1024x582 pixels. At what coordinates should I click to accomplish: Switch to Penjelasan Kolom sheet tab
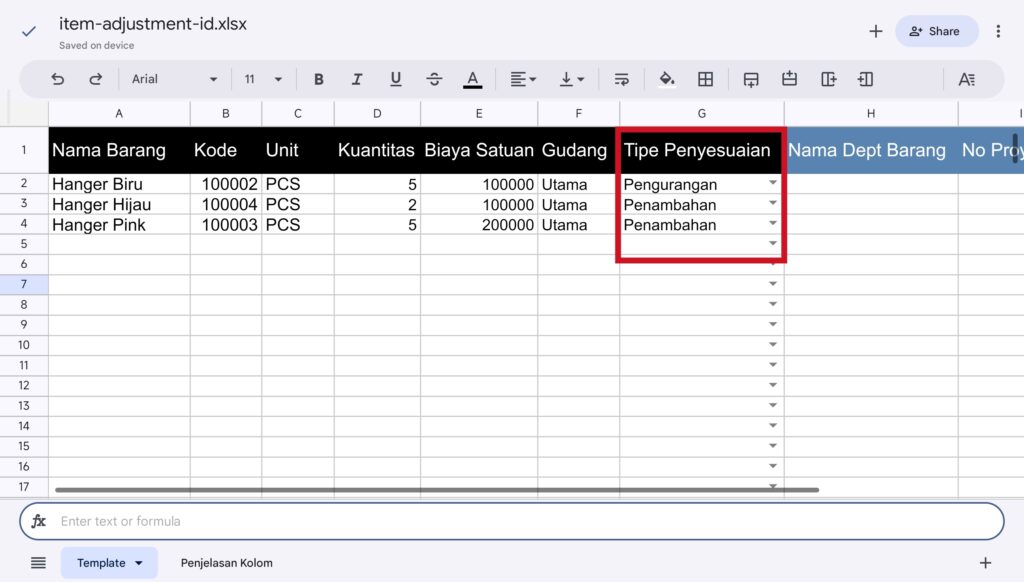click(x=227, y=562)
